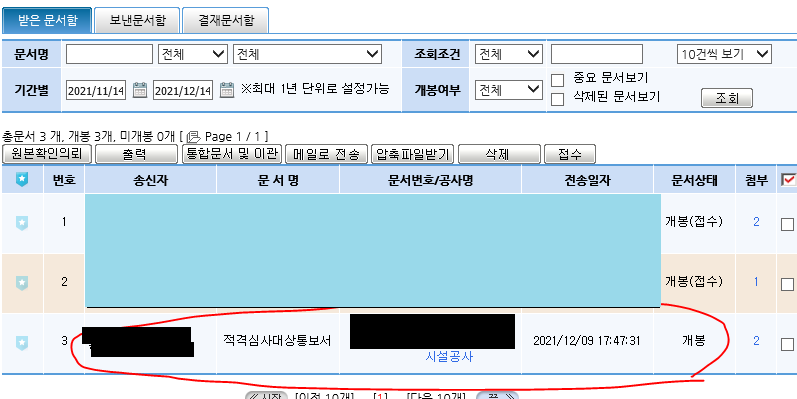
Task: Star document row number 1
Action: point(22,223)
